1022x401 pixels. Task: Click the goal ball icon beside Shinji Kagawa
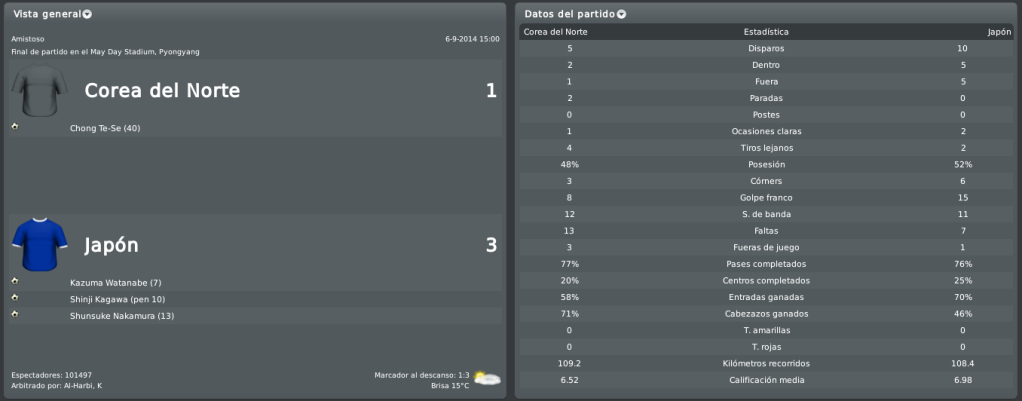pos(15,297)
